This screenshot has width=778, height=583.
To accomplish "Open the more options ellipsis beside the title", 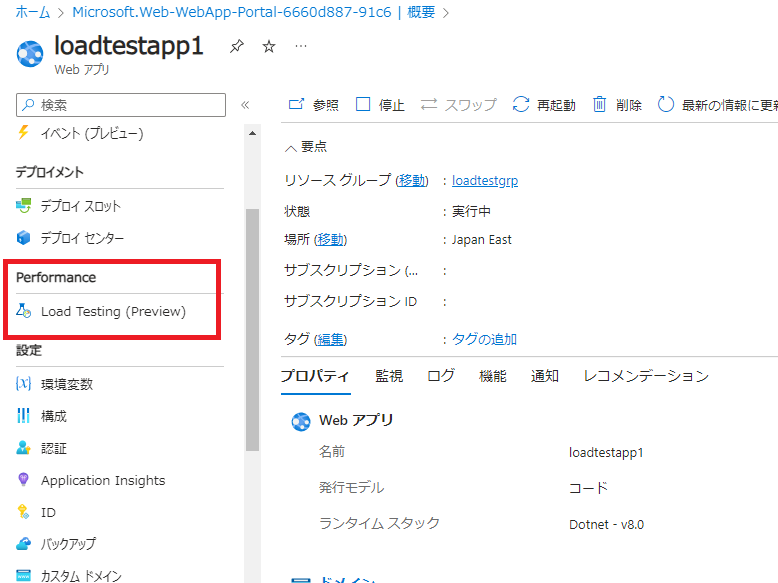I will 301,46.
